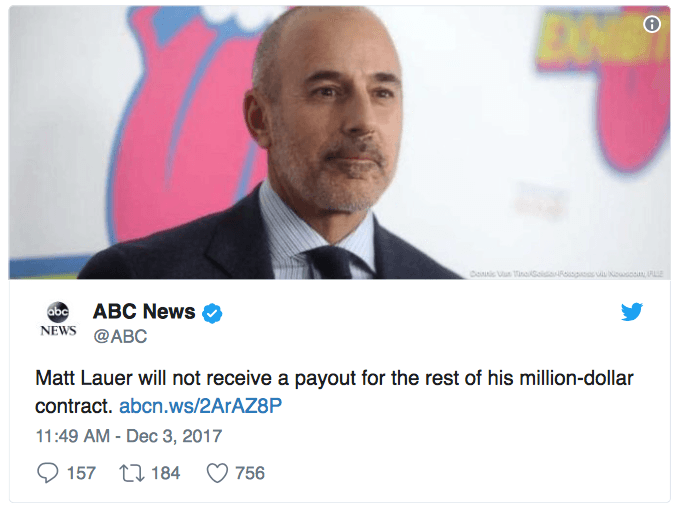Click the 184 retweets count
The image size is (697, 515).
tap(165, 473)
